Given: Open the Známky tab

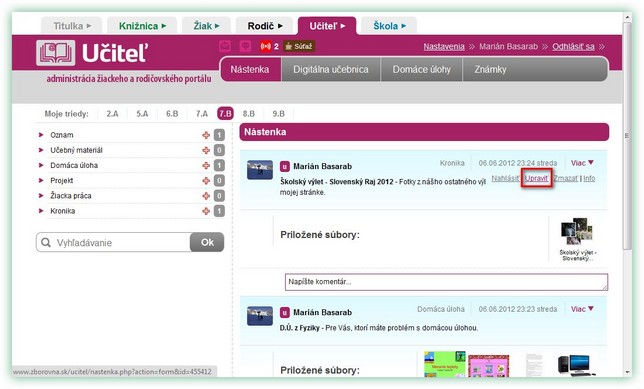Looking at the screenshot, I should (x=490, y=69).
